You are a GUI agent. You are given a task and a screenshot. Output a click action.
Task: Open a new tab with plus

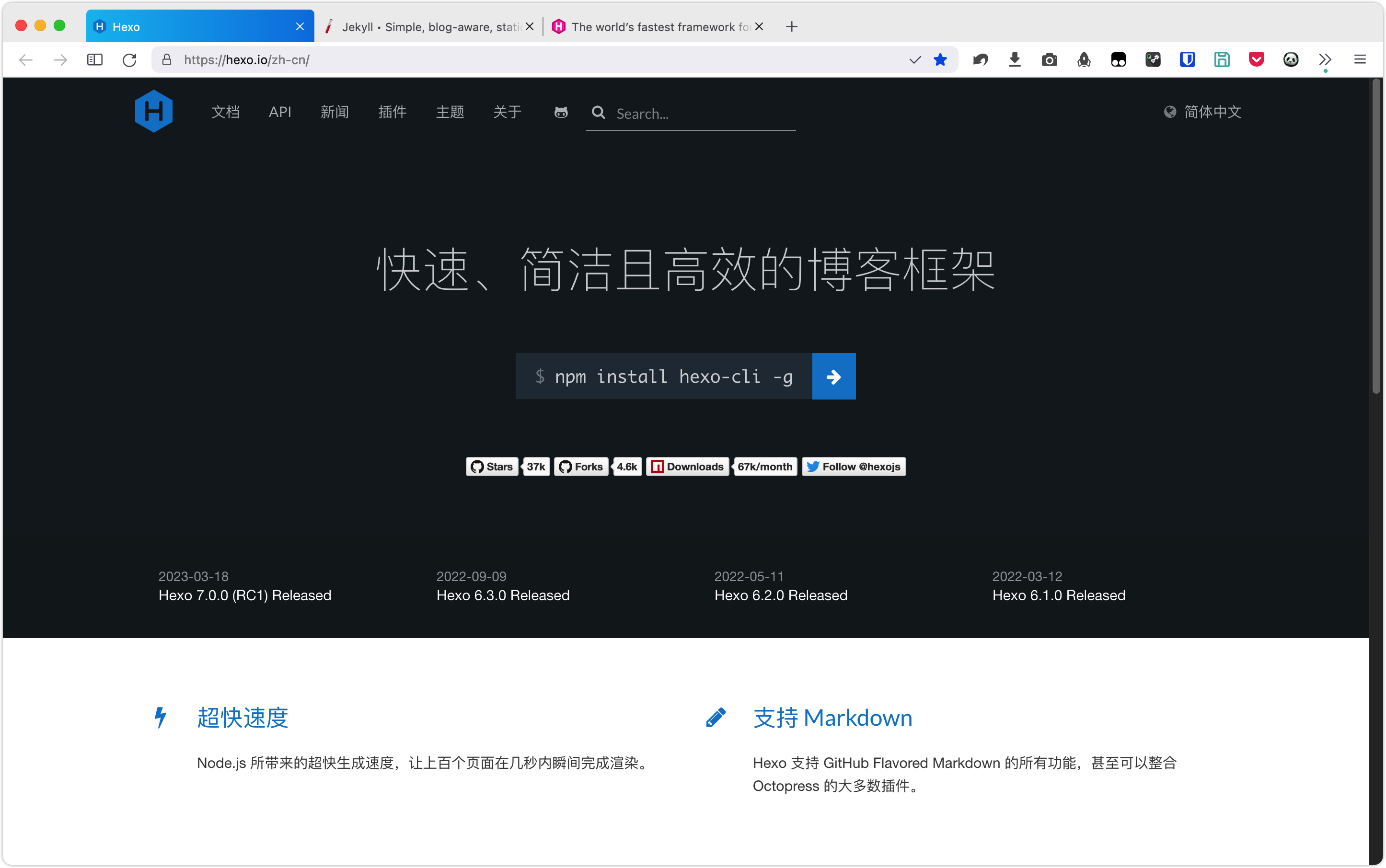792,26
